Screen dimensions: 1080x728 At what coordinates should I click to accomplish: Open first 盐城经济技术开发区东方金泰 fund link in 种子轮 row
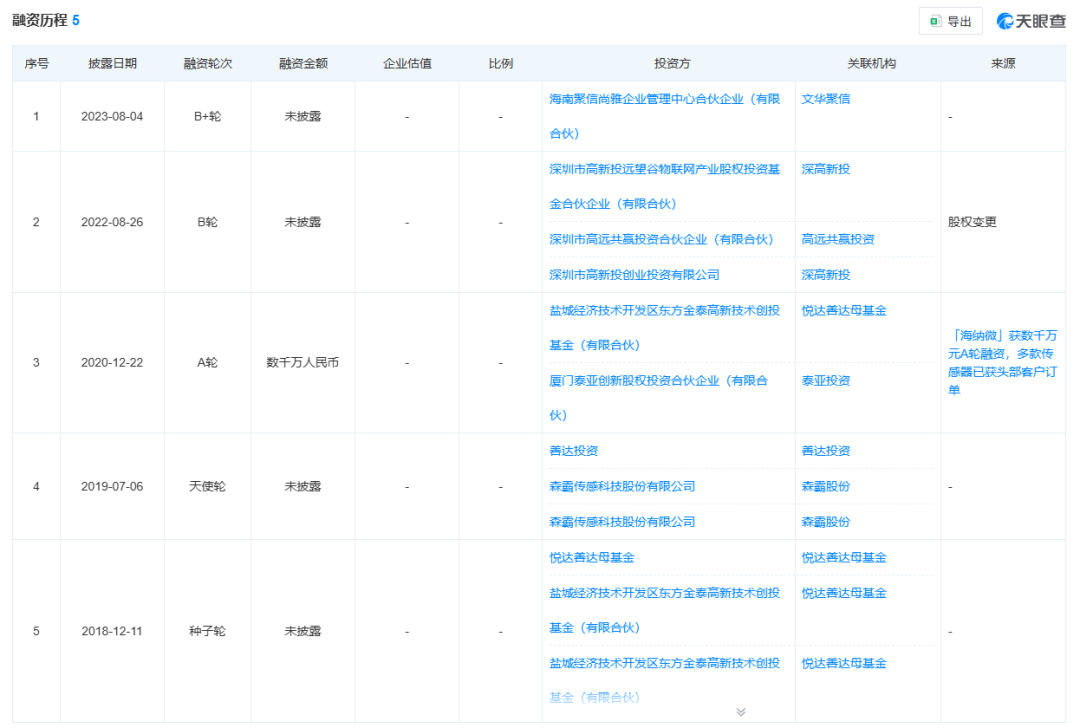(665, 610)
